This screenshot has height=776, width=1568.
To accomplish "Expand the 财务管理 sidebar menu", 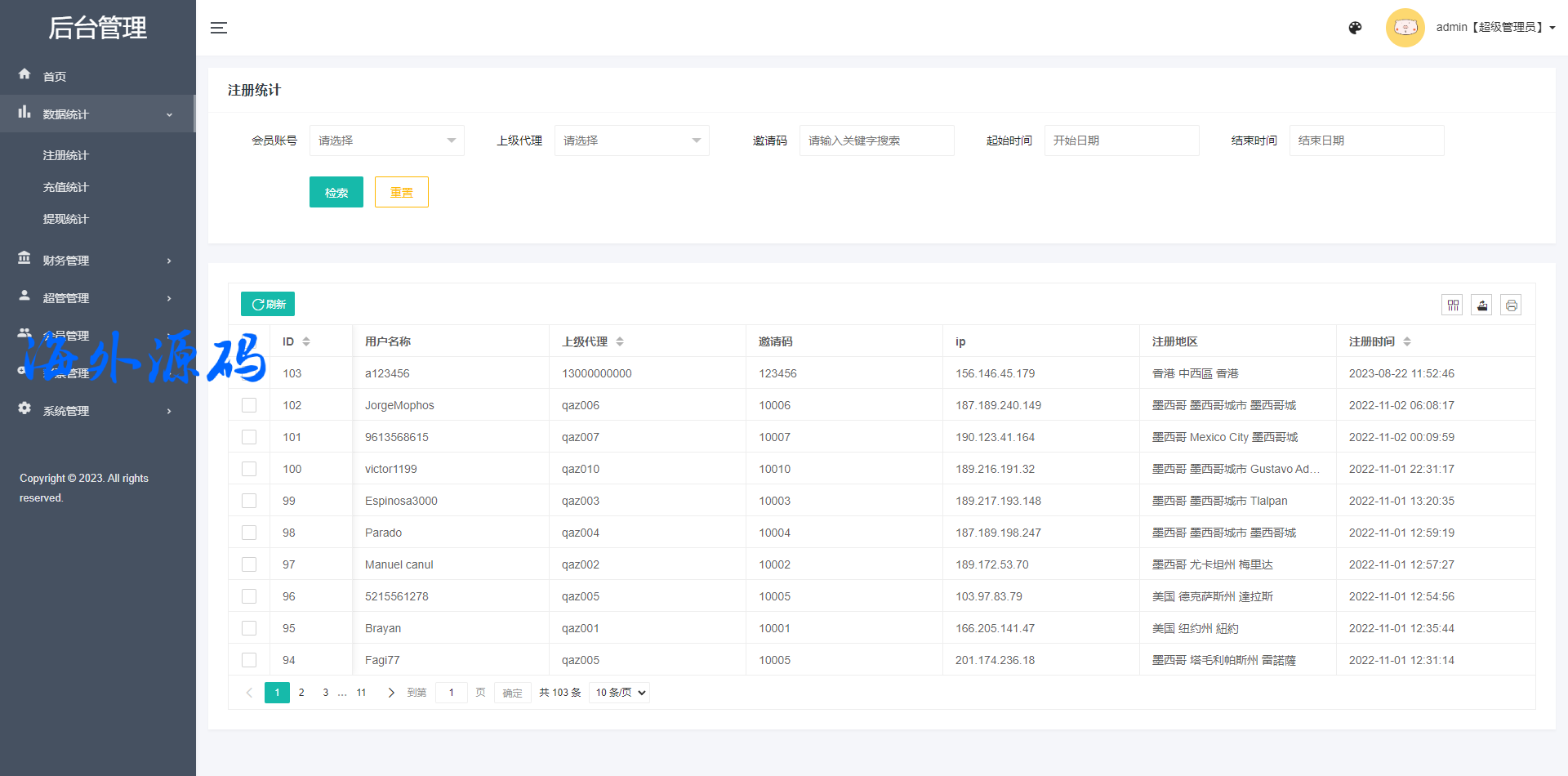I will (96, 261).
